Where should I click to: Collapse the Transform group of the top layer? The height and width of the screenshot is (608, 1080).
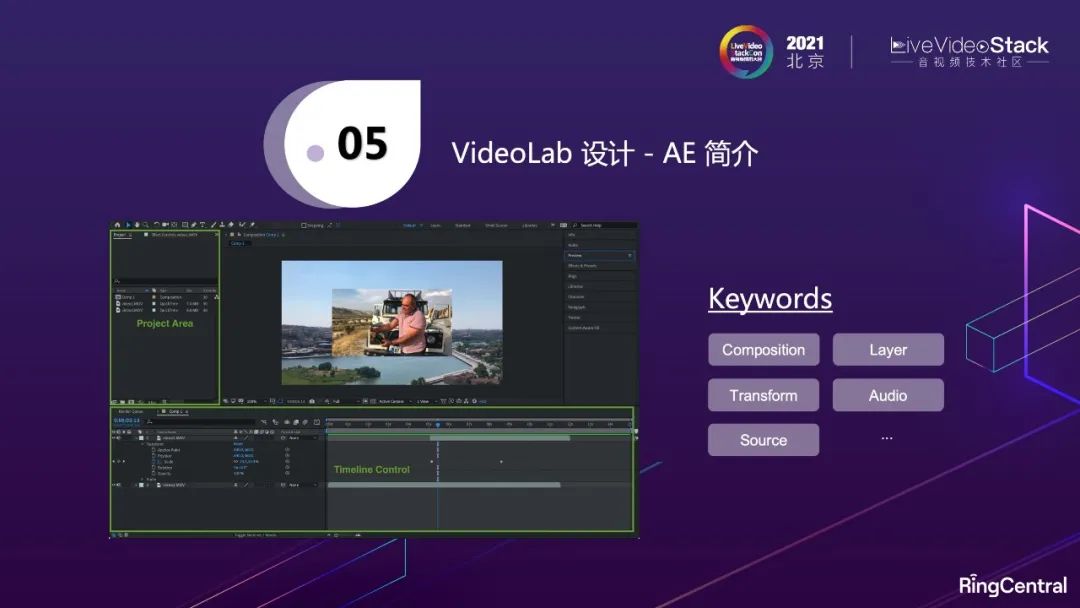[143, 444]
